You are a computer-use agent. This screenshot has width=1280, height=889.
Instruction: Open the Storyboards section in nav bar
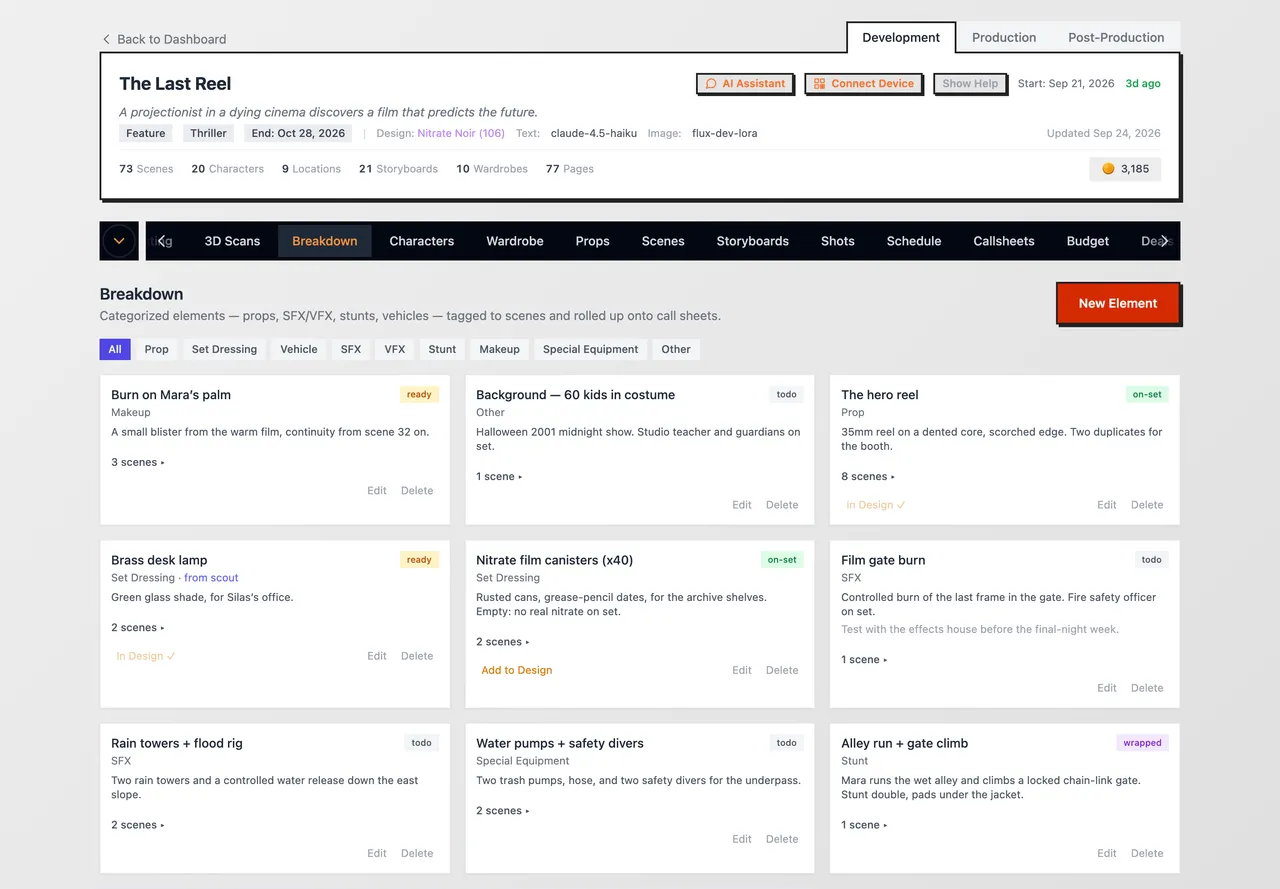click(752, 241)
